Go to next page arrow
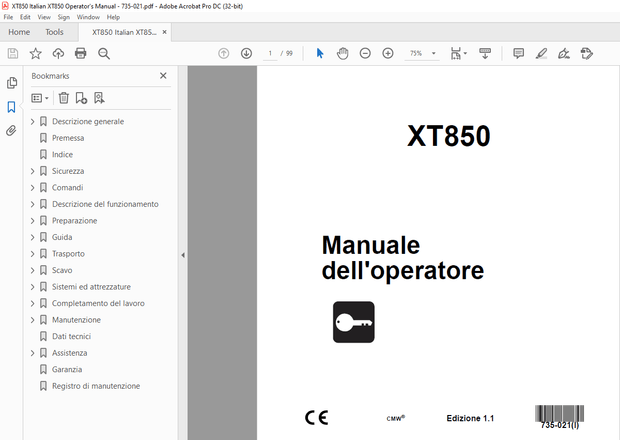Viewport: 620px width, 440px height. pos(246,53)
